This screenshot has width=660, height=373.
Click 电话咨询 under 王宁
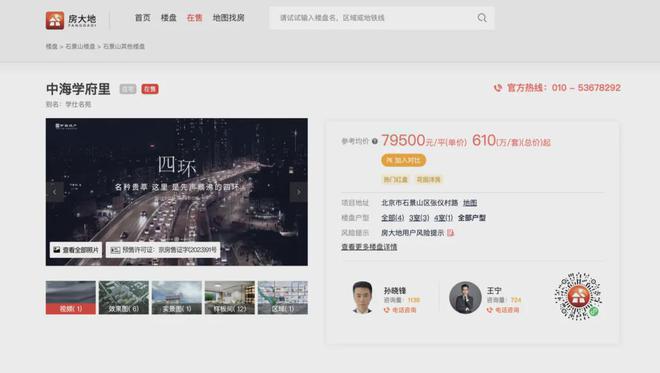coord(503,310)
